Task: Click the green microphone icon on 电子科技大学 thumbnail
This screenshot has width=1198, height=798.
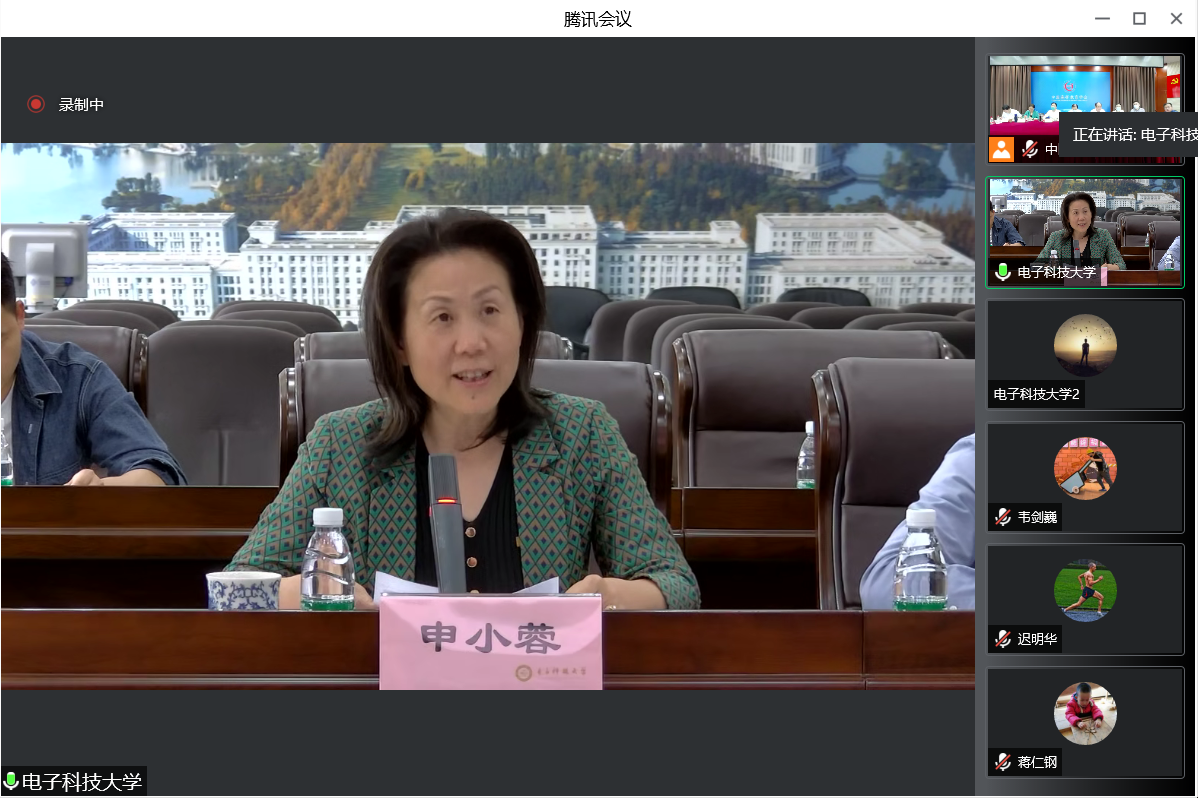Action: pos(1002,271)
